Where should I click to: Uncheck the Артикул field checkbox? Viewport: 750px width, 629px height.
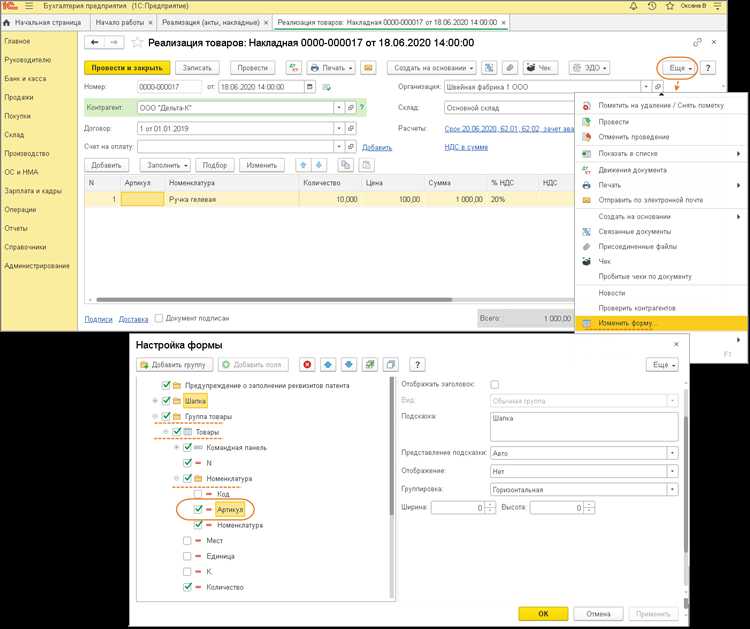click(200, 509)
